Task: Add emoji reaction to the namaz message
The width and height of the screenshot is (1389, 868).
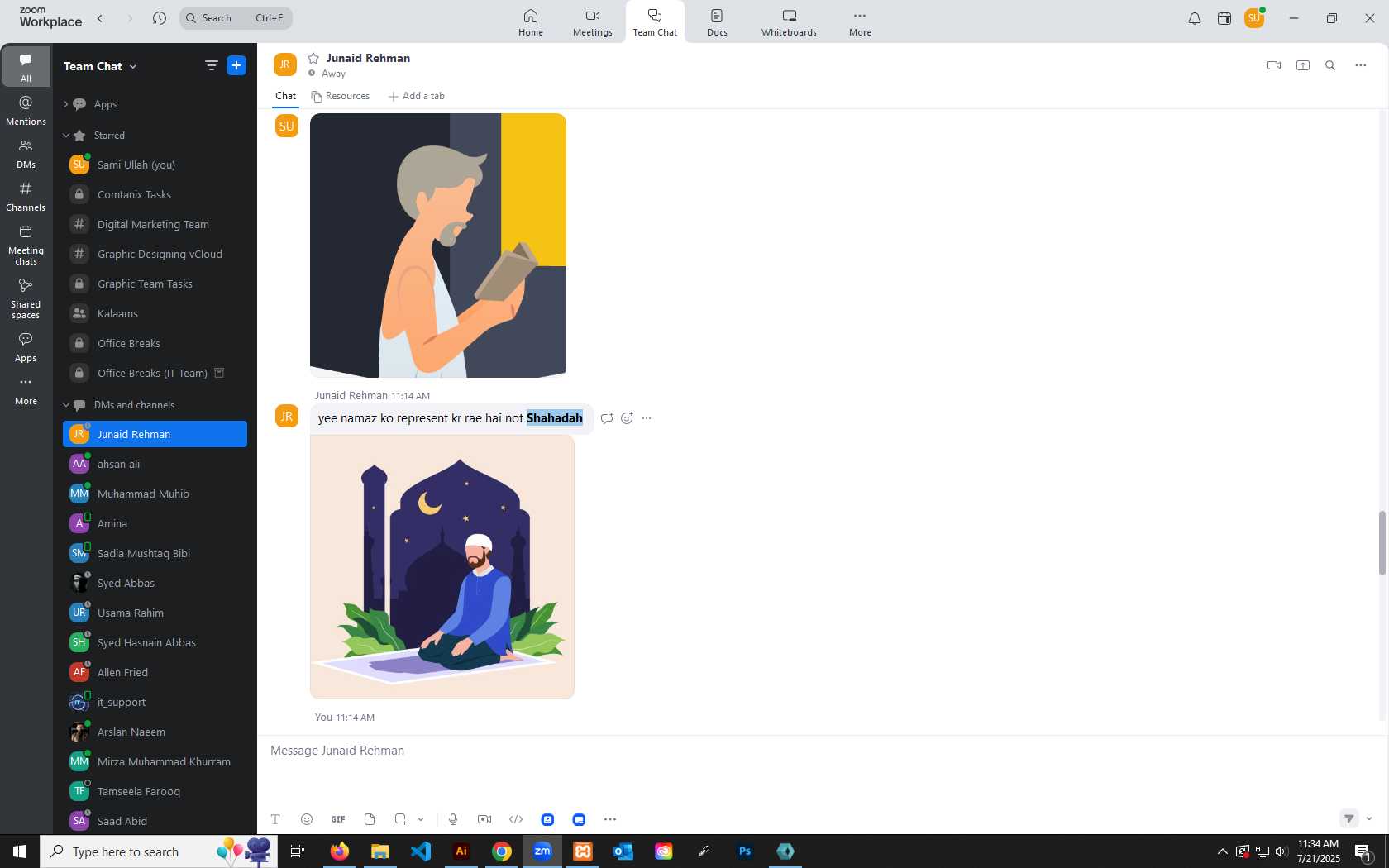Action: coord(627,418)
